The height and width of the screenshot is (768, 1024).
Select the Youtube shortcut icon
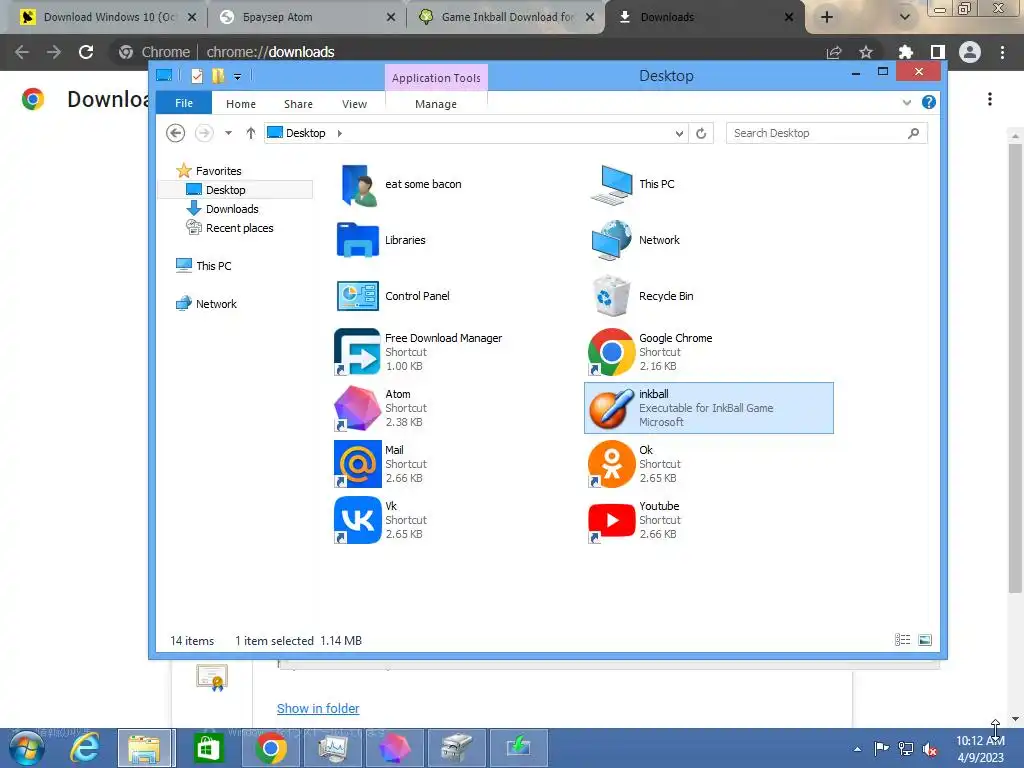click(611, 520)
